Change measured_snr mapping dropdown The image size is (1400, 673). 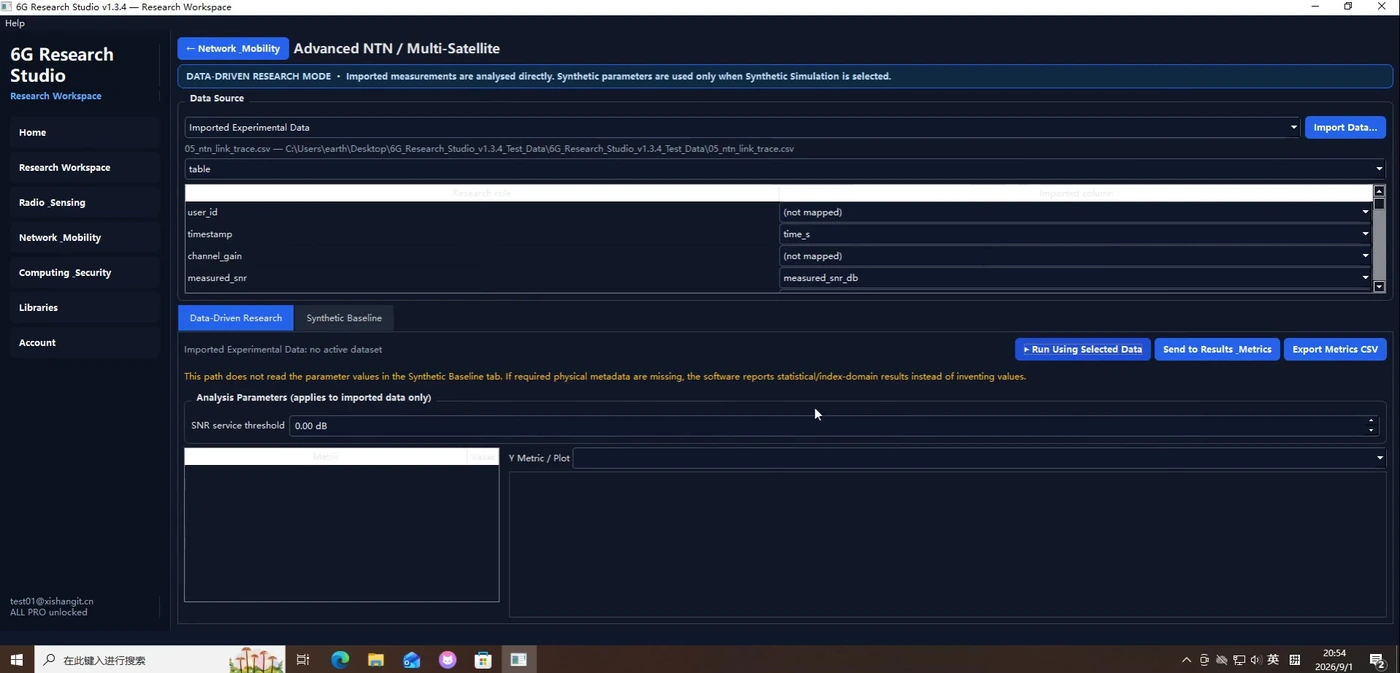click(x=1075, y=278)
